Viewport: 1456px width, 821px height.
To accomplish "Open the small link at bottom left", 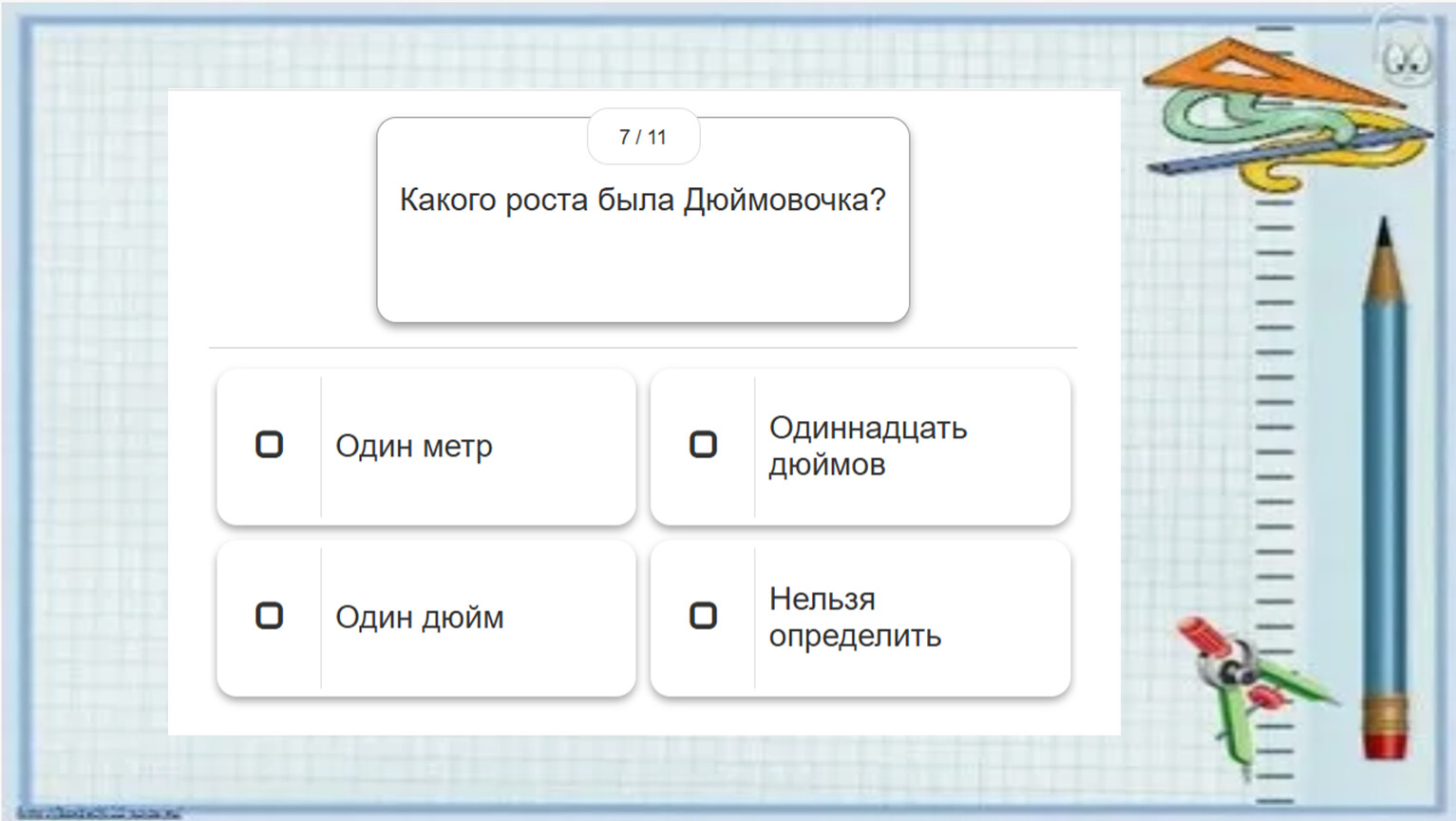I will 99,812.
